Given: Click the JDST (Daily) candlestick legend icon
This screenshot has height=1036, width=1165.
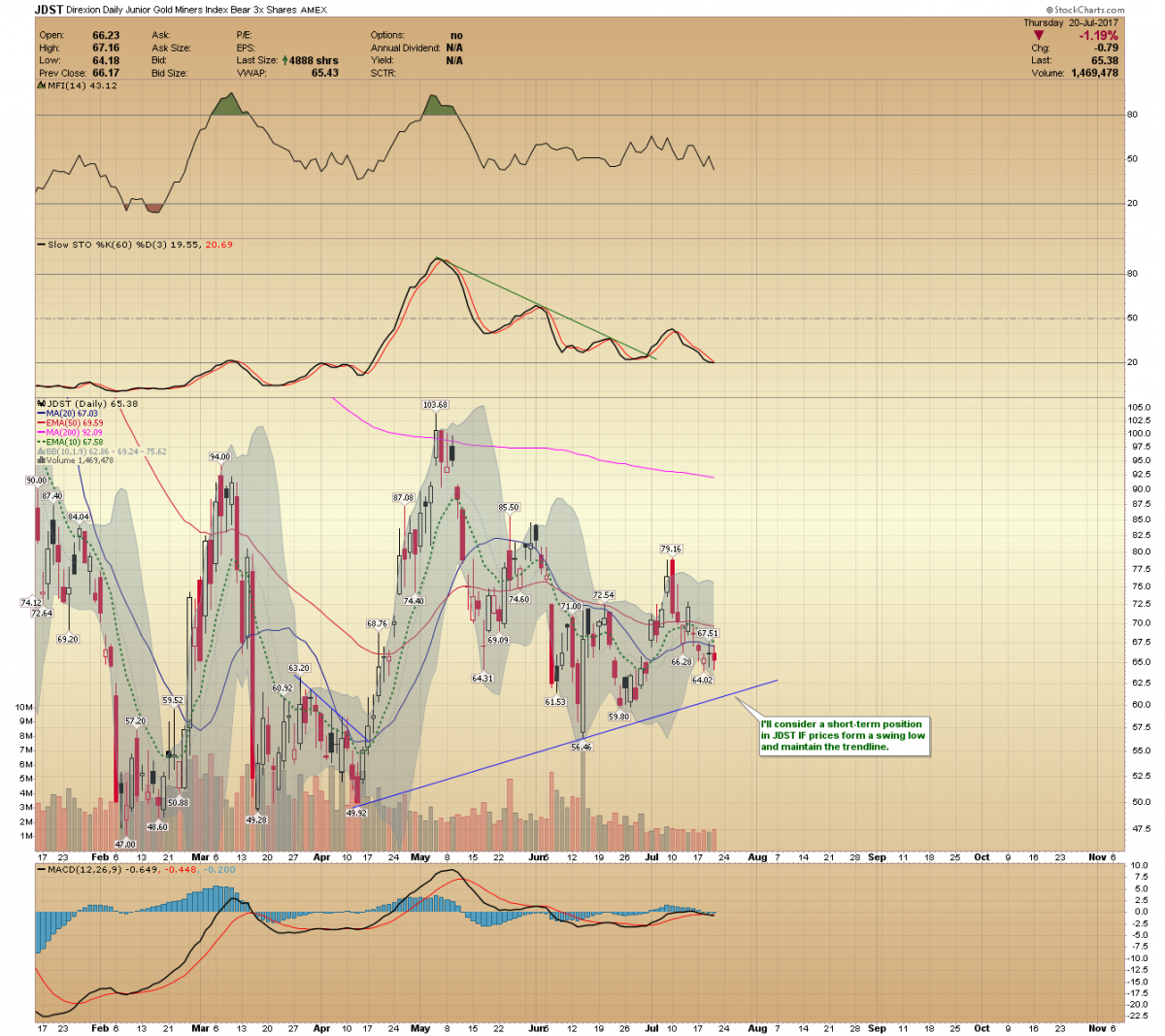Looking at the screenshot, I should pyautogui.click(x=41, y=403).
